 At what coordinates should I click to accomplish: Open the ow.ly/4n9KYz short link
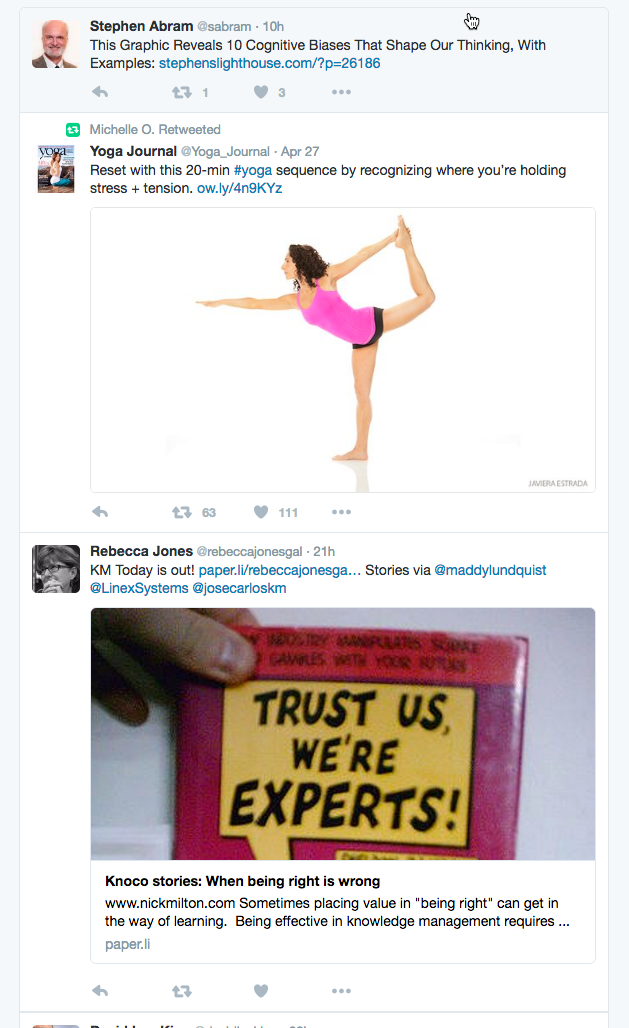click(239, 189)
